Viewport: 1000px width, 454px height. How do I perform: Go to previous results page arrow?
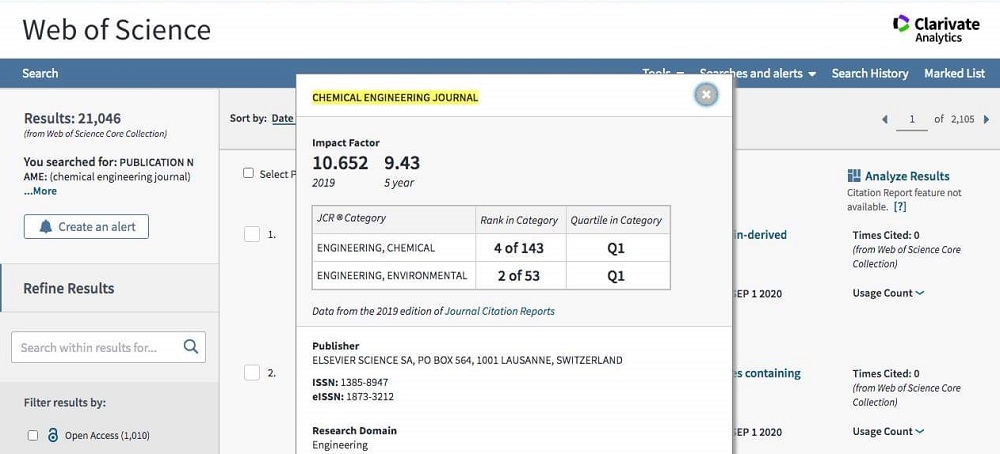pos(884,119)
